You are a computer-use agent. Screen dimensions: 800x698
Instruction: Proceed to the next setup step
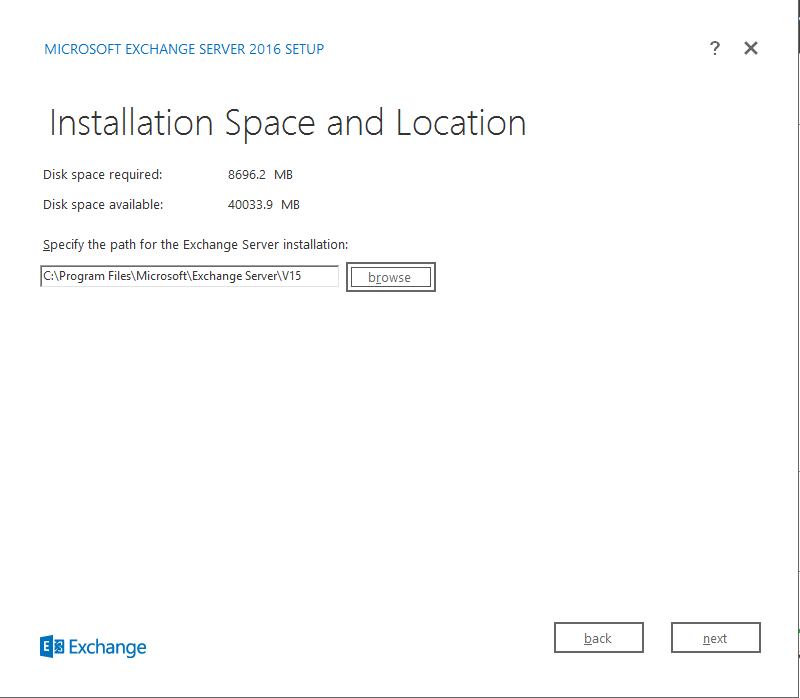click(x=715, y=638)
